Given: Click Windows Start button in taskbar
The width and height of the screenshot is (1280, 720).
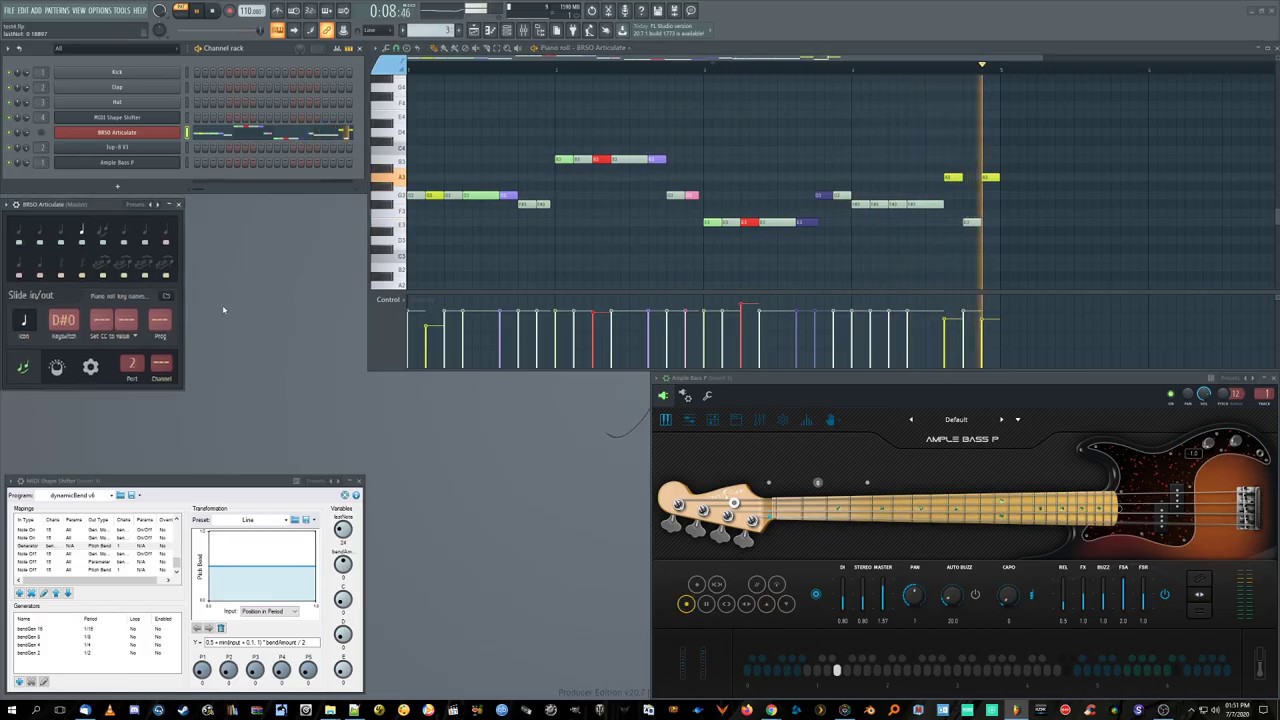Looking at the screenshot, I should (x=12, y=711).
